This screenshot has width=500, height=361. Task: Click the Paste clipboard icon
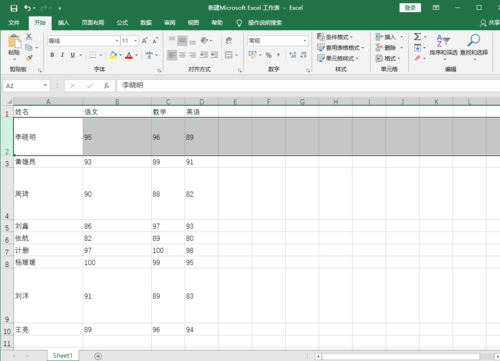point(14,42)
